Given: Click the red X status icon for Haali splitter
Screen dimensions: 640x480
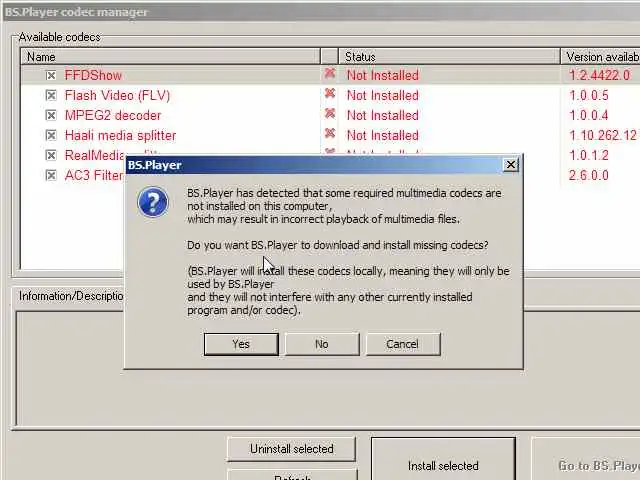Looking at the screenshot, I should [x=330, y=133].
